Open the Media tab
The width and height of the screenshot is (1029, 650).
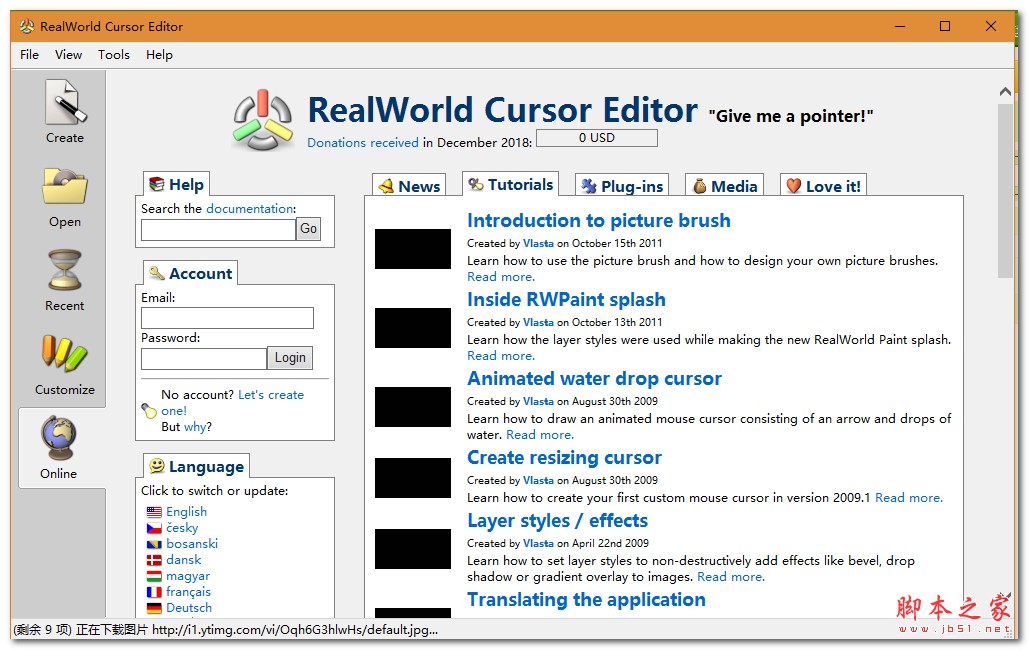tap(725, 186)
